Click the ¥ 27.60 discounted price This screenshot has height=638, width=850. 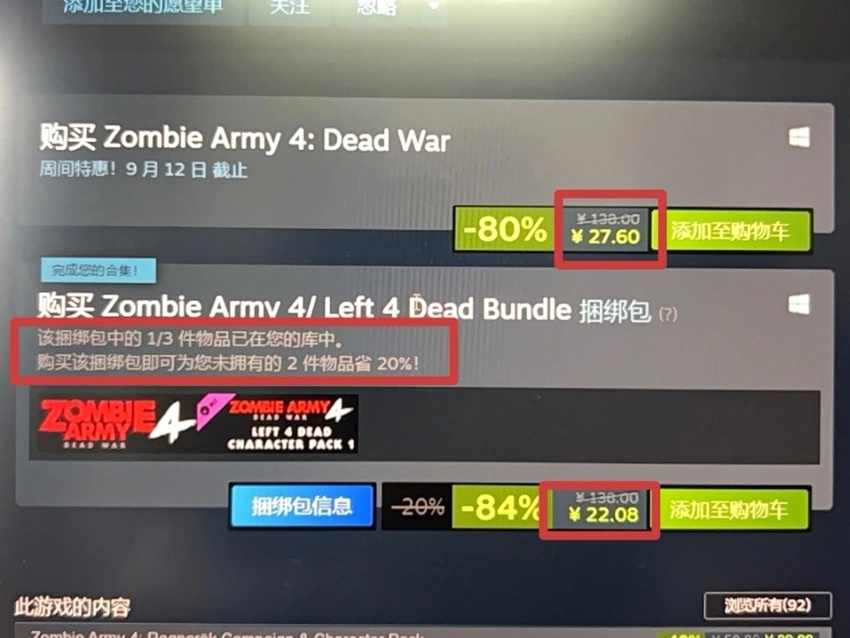click(x=606, y=237)
